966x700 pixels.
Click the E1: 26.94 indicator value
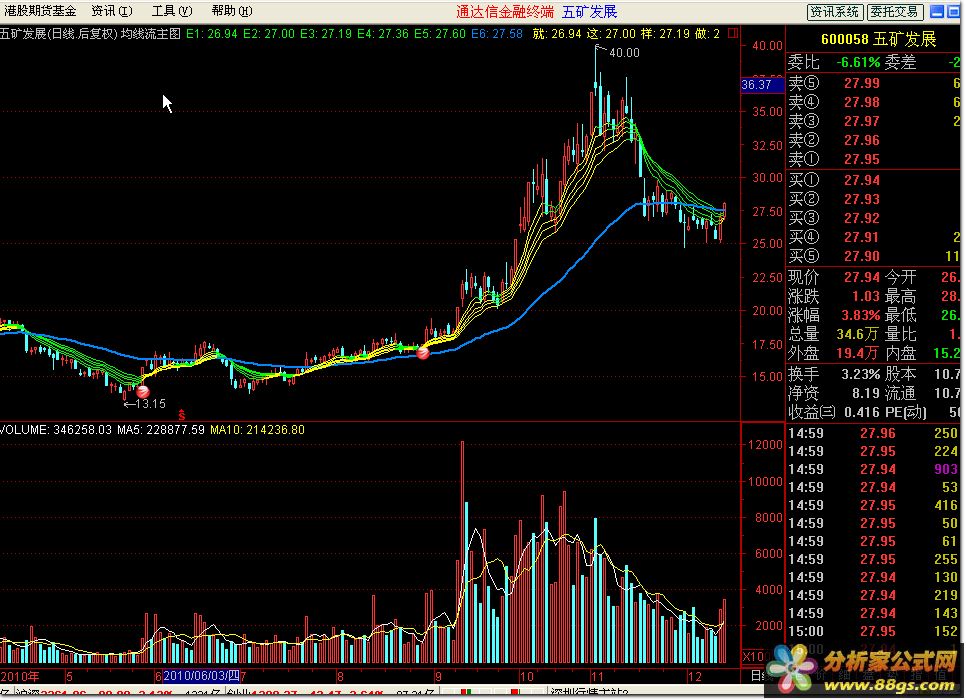coord(211,34)
